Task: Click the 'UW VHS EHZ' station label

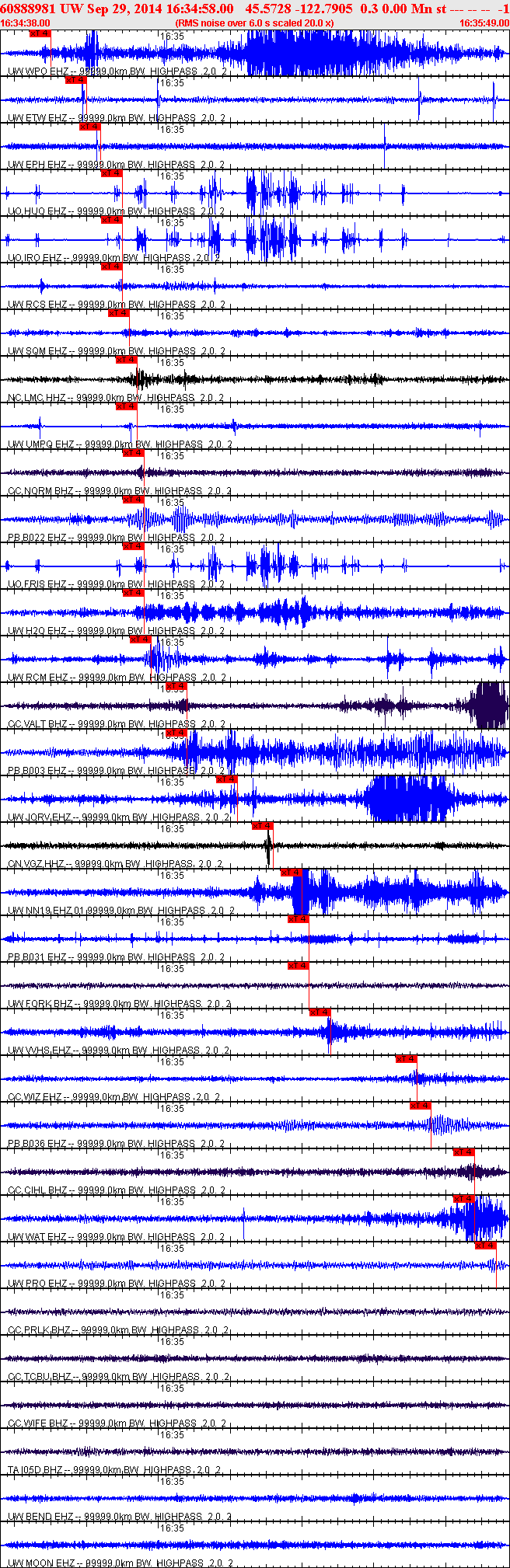Action: tap(40, 1051)
